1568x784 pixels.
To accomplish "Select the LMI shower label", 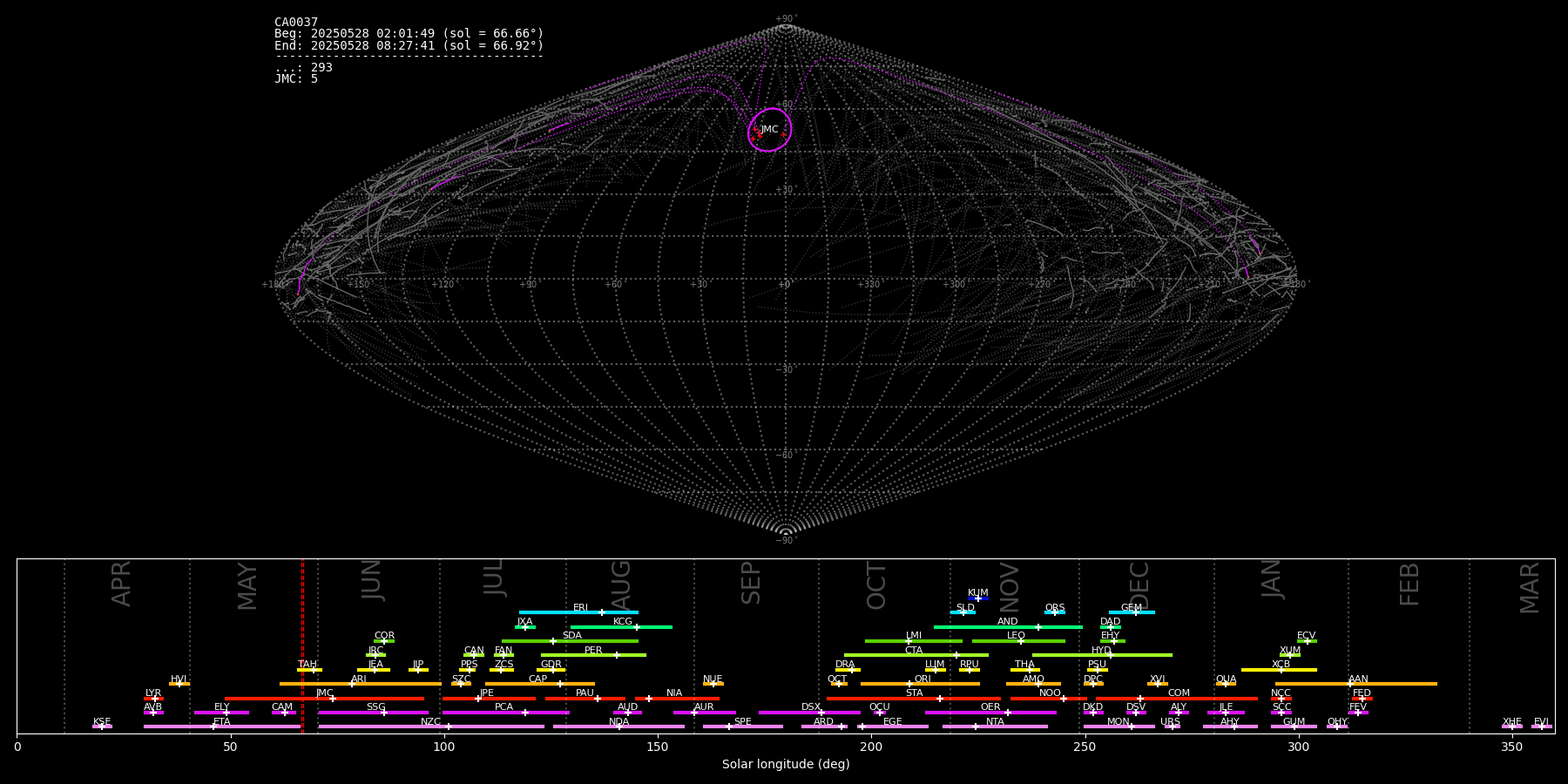I will coord(913,636).
